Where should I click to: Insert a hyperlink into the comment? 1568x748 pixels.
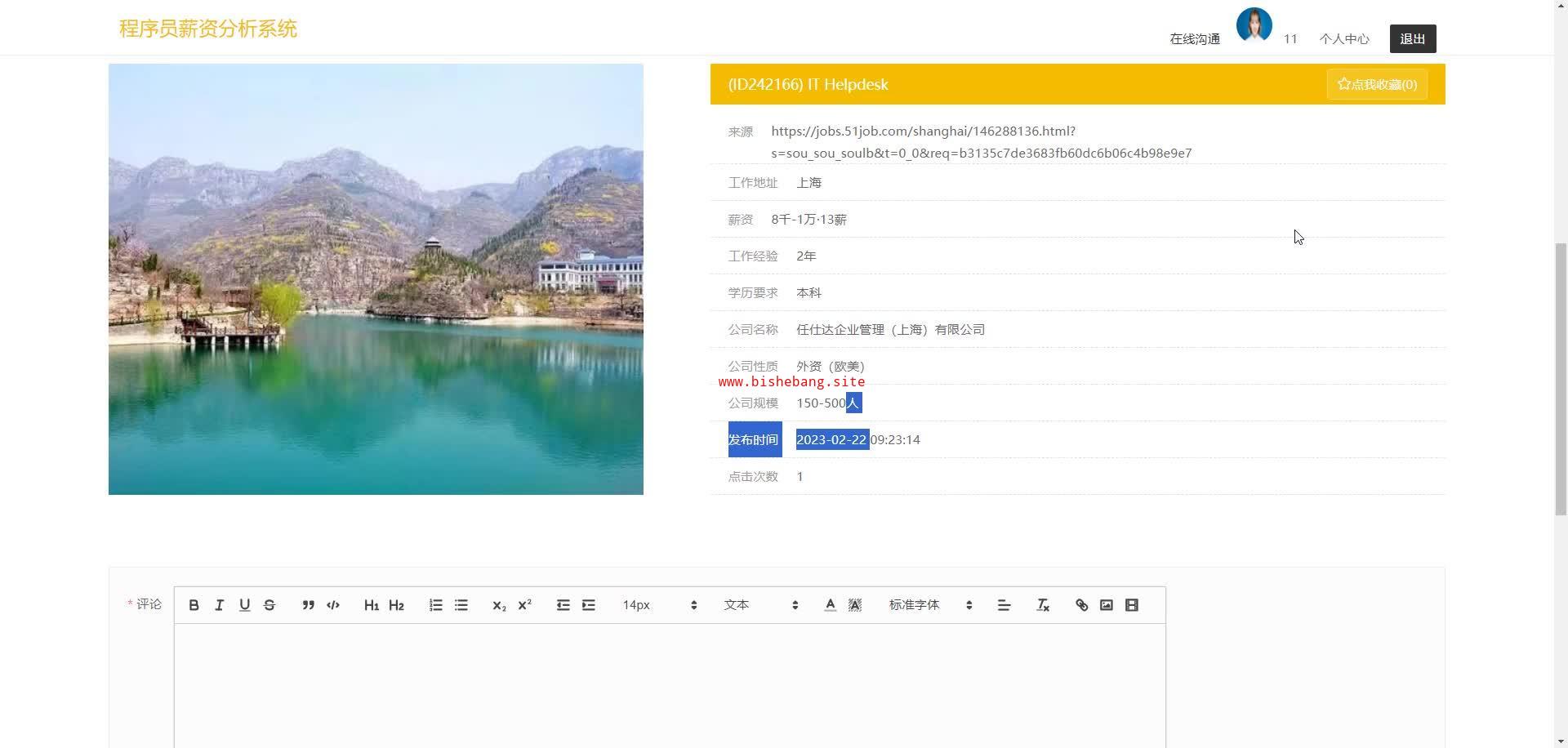(x=1081, y=605)
